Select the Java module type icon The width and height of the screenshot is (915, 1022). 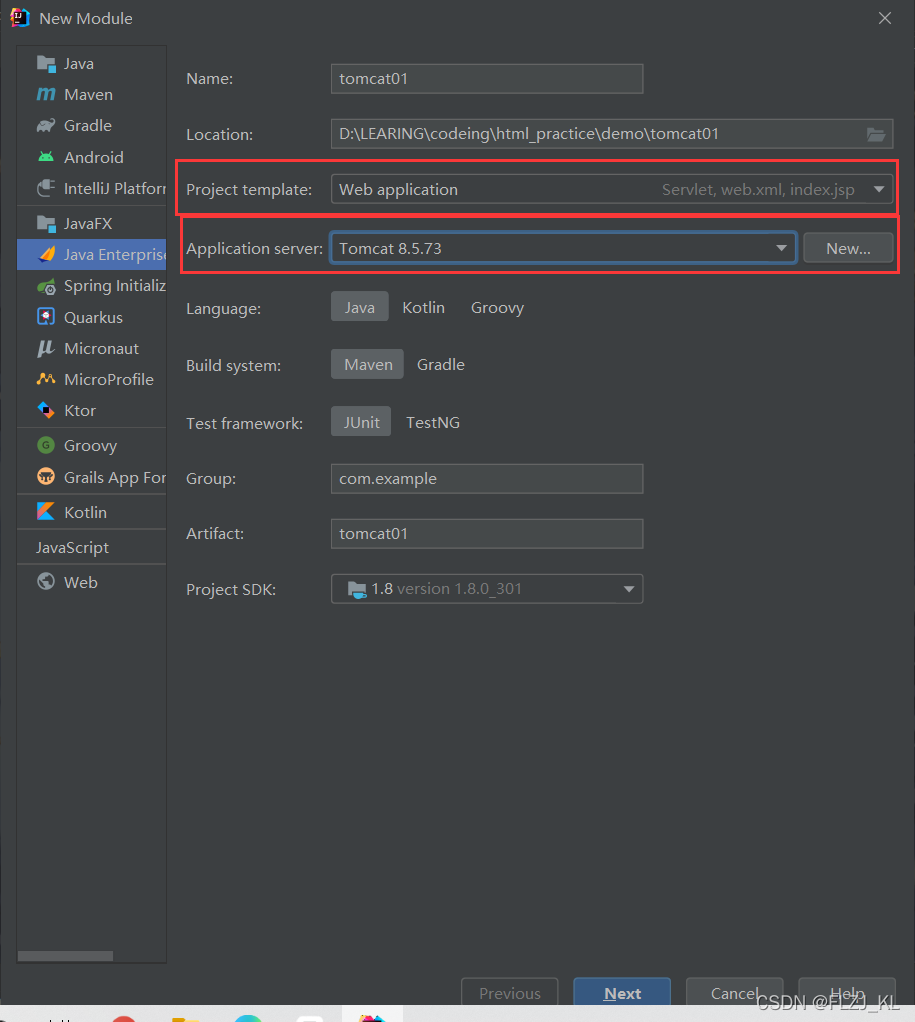click(46, 63)
